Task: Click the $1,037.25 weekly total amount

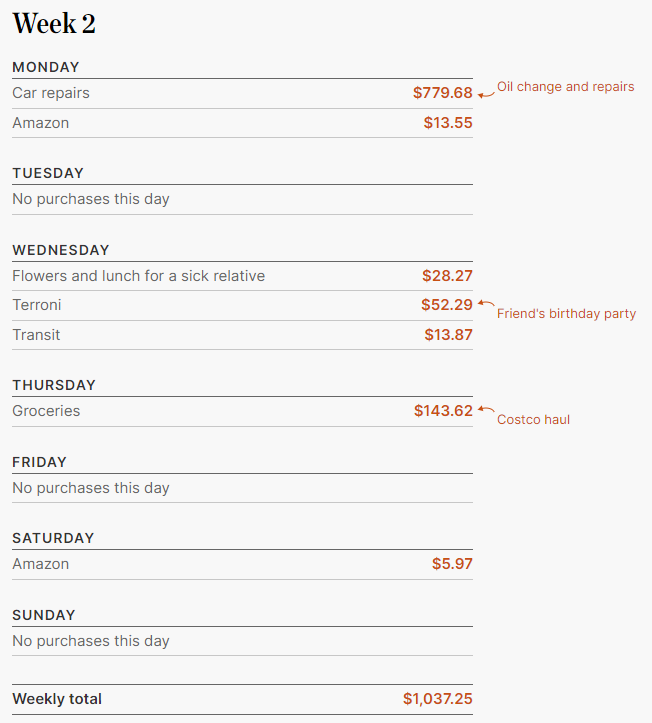Action: point(438,699)
